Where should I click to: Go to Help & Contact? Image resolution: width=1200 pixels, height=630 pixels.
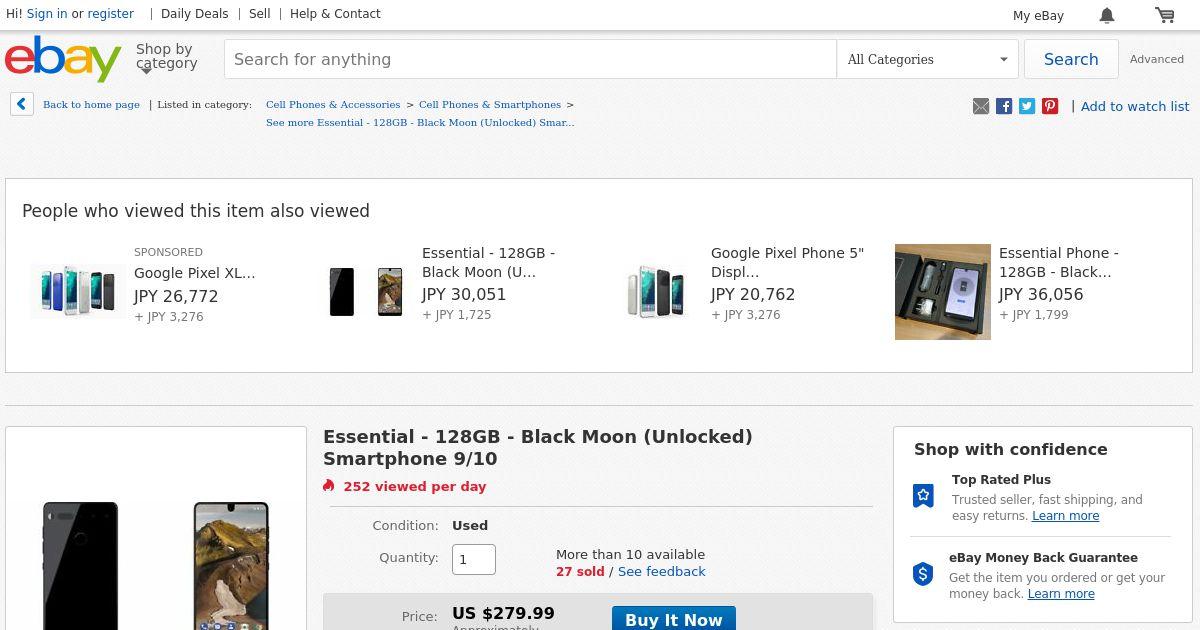335,14
